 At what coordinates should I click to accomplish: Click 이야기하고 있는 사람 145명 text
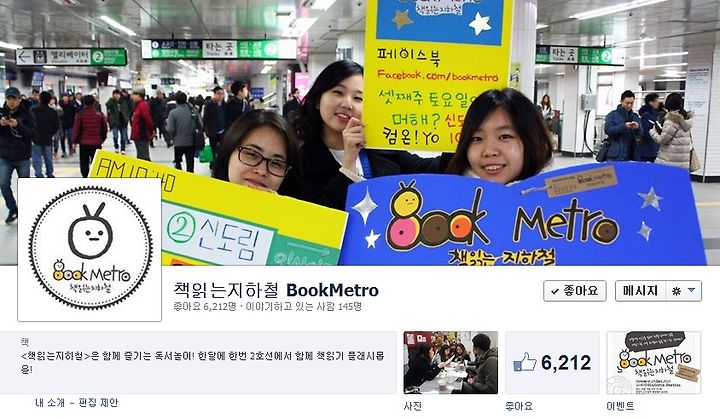pyautogui.click(x=304, y=306)
